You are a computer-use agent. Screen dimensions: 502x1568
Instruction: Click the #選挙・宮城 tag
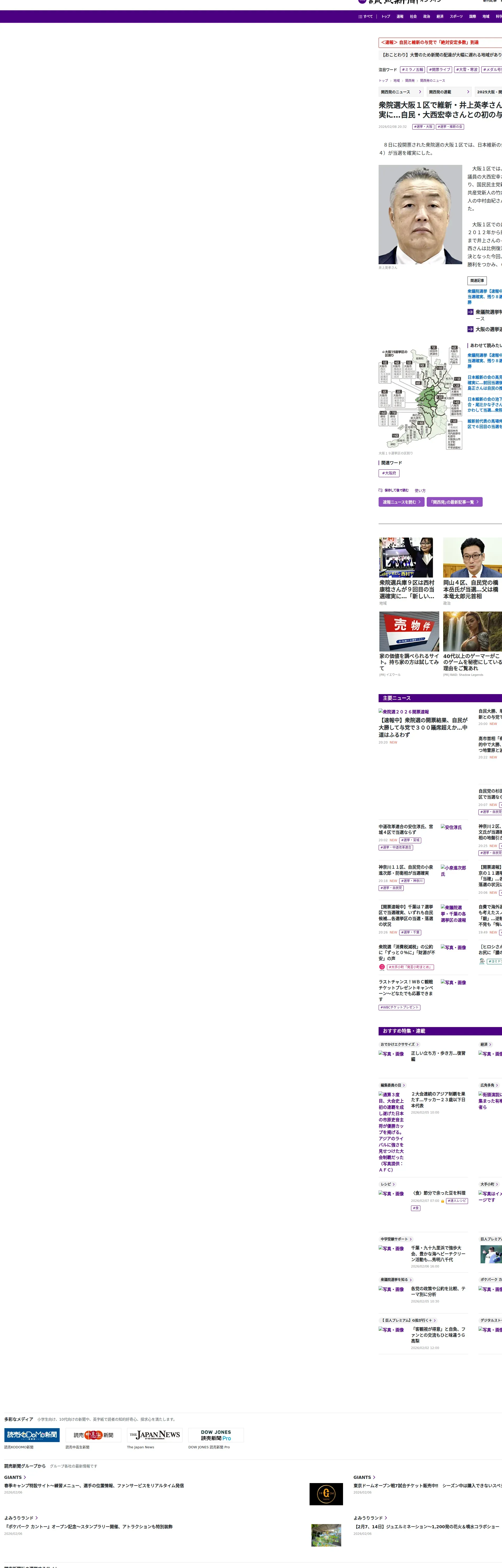(x=410, y=840)
